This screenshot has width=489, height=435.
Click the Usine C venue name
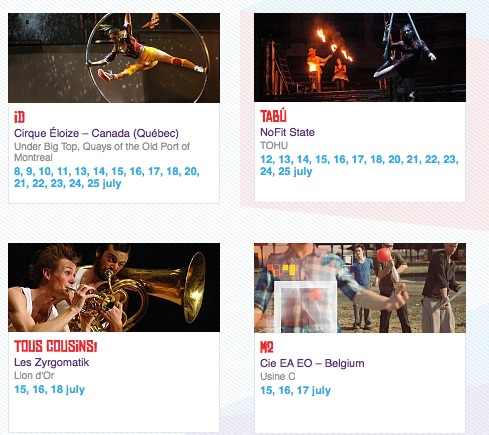[278, 377]
